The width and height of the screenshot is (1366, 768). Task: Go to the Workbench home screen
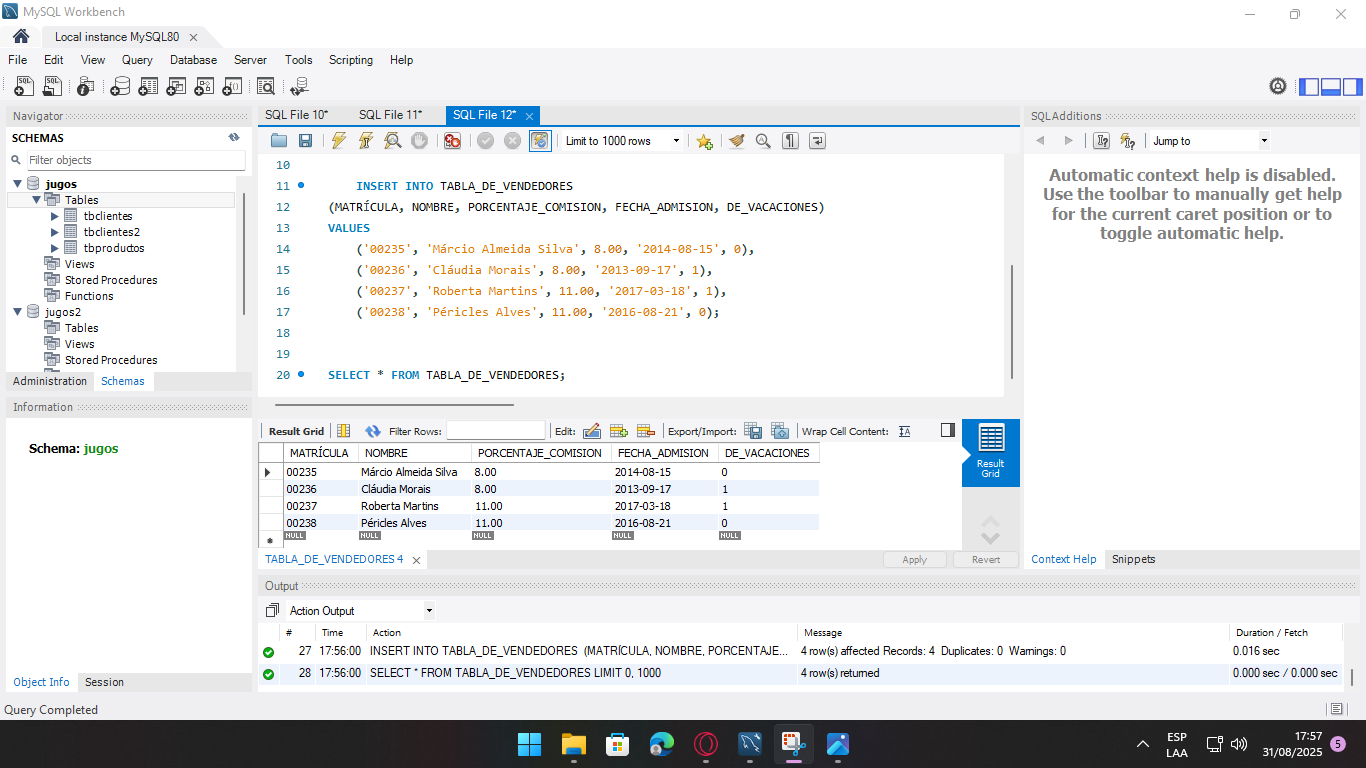[21, 36]
